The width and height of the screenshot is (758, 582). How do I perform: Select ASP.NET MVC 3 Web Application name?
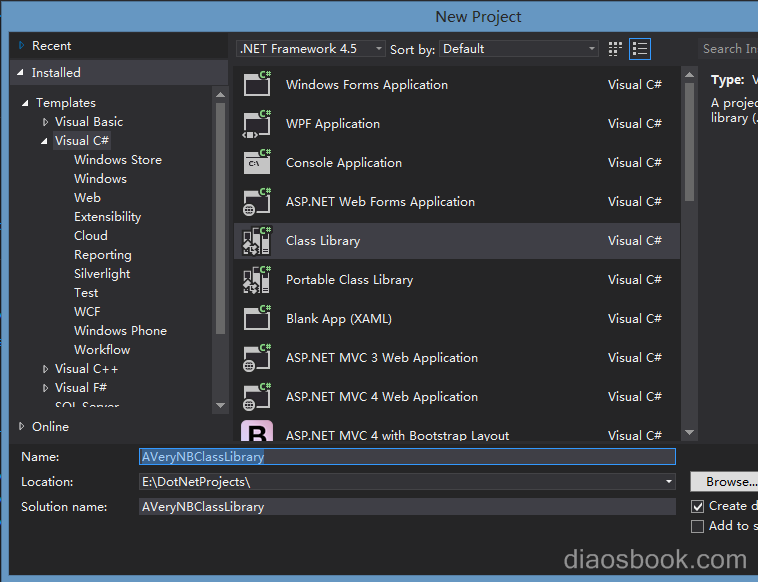coord(382,358)
